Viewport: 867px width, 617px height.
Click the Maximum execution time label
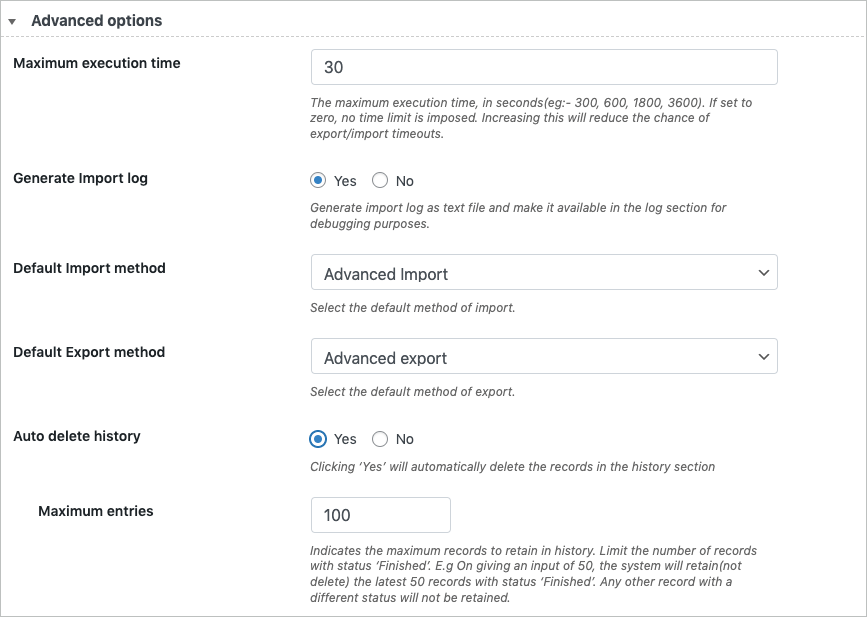coord(97,63)
